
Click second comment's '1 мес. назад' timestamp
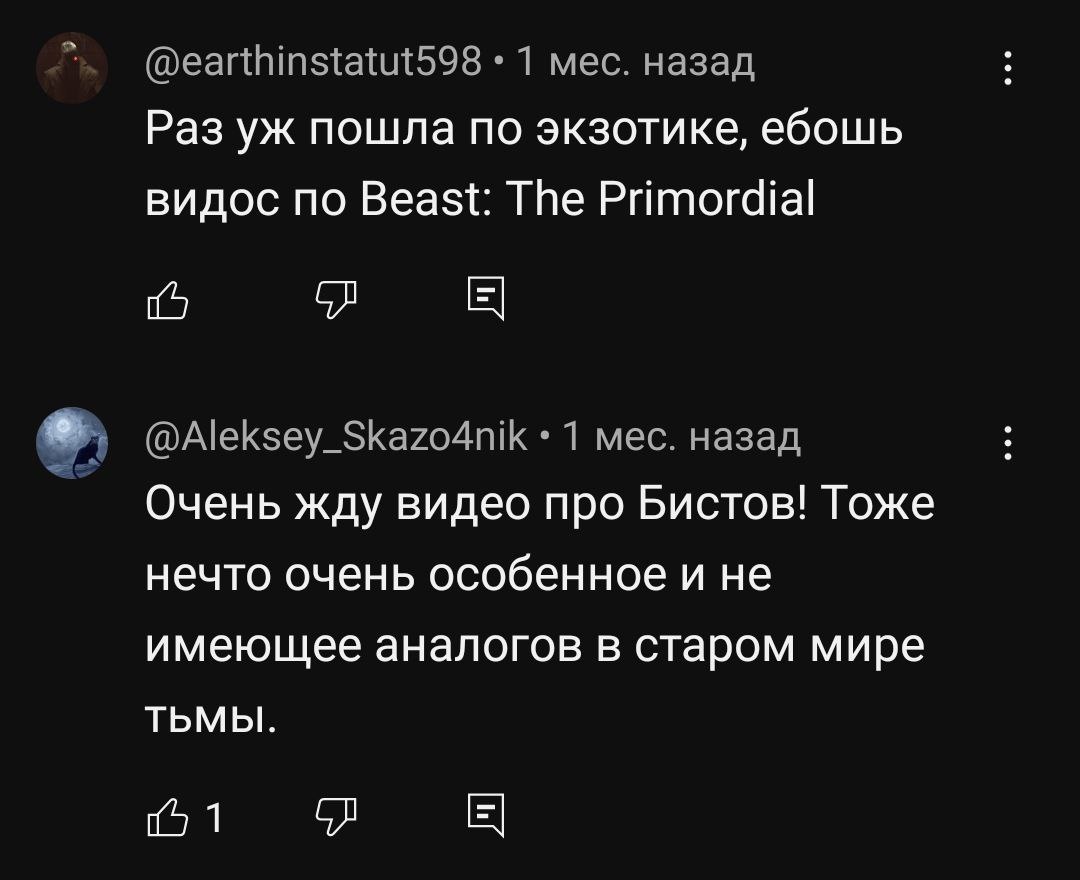click(x=682, y=437)
